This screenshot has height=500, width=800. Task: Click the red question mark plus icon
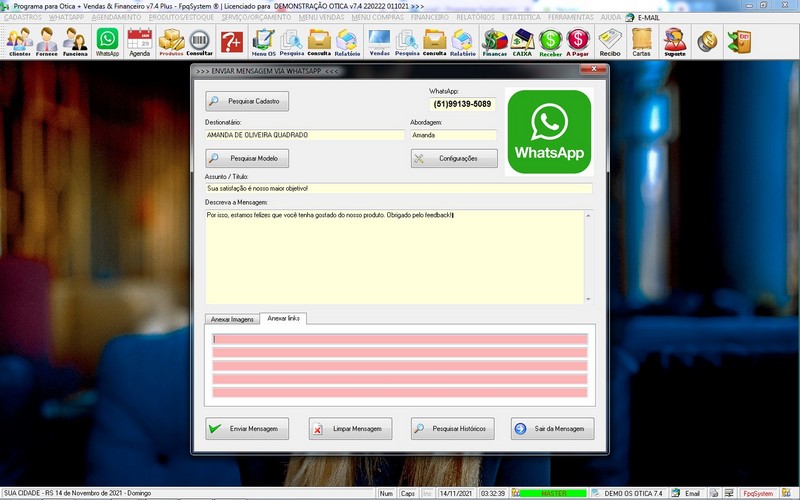click(x=232, y=42)
